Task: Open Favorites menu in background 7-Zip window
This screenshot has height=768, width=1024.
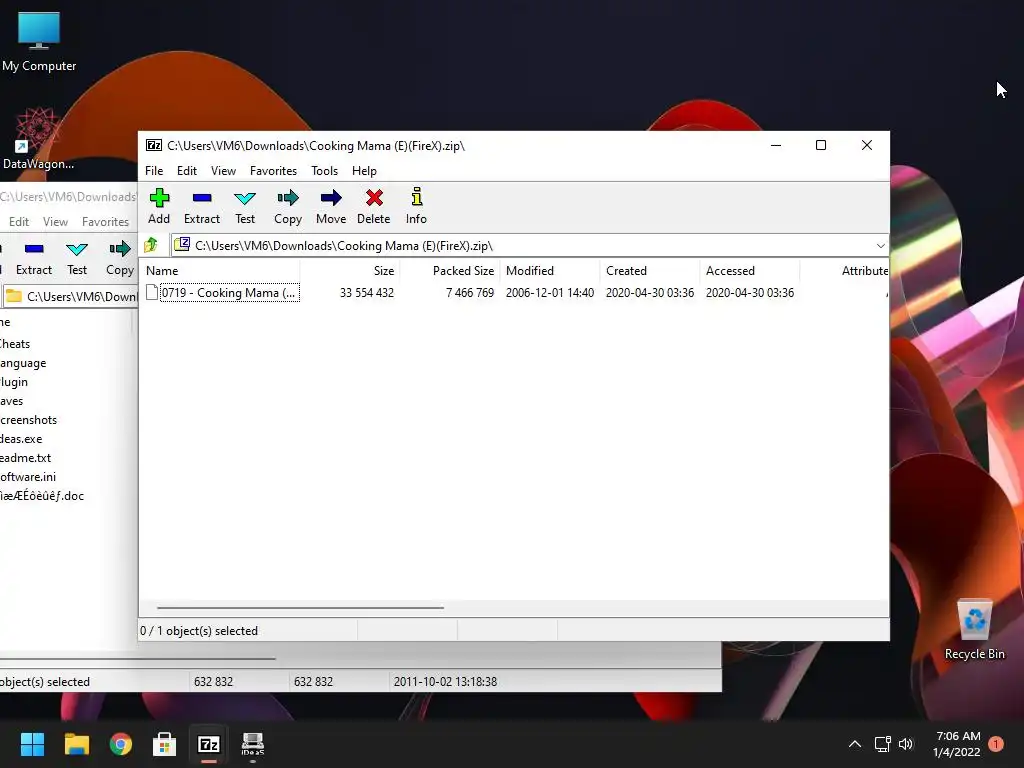Action: coord(105,221)
